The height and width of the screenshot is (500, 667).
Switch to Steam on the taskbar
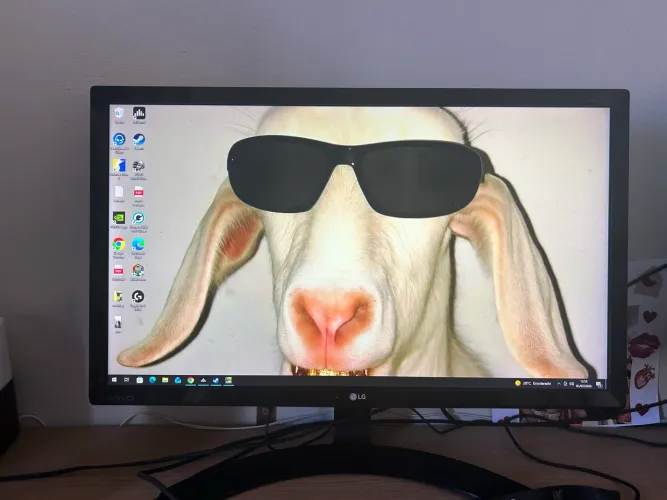tap(216, 380)
